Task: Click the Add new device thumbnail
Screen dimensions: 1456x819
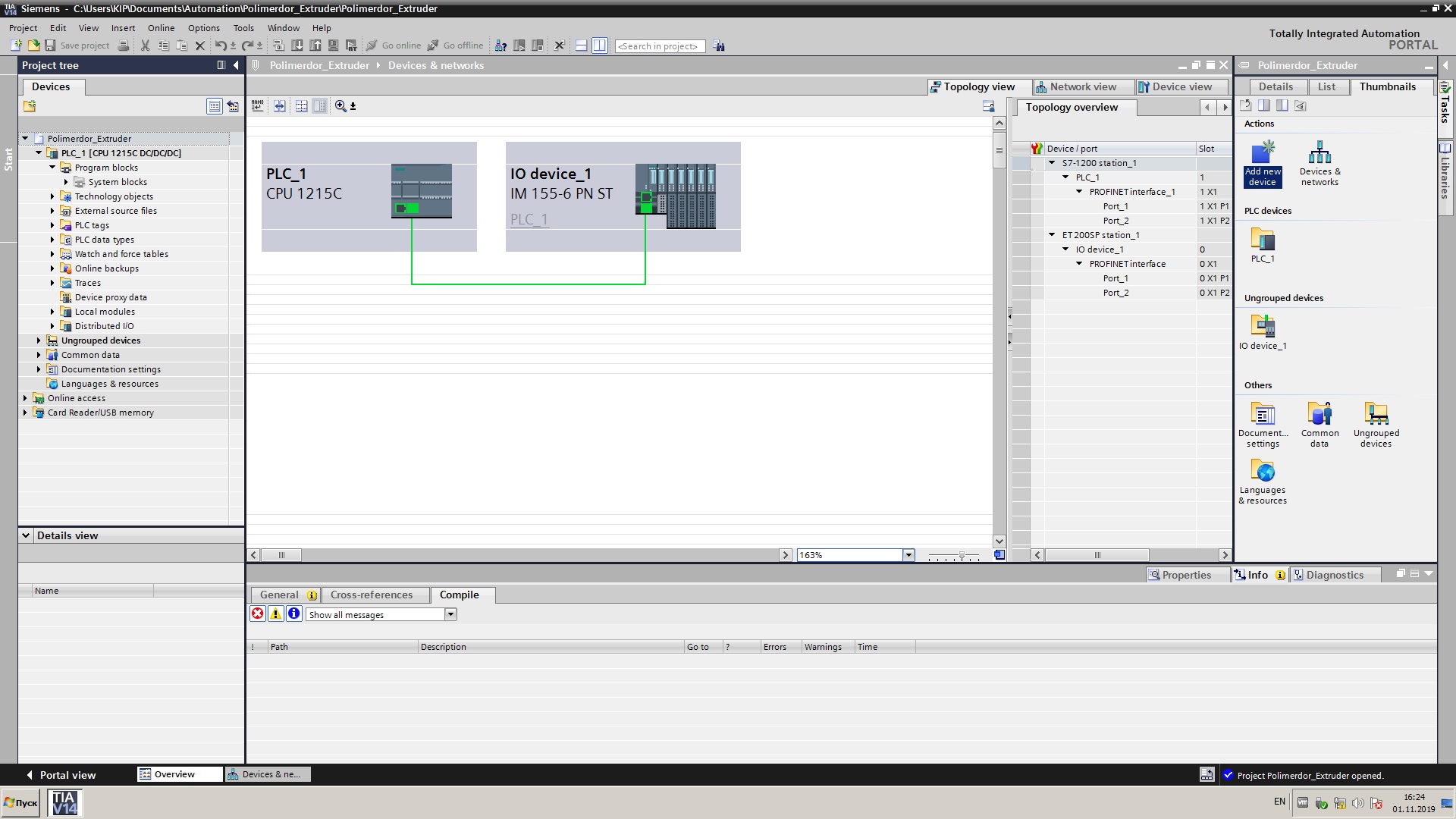Action: [1263, 164]
